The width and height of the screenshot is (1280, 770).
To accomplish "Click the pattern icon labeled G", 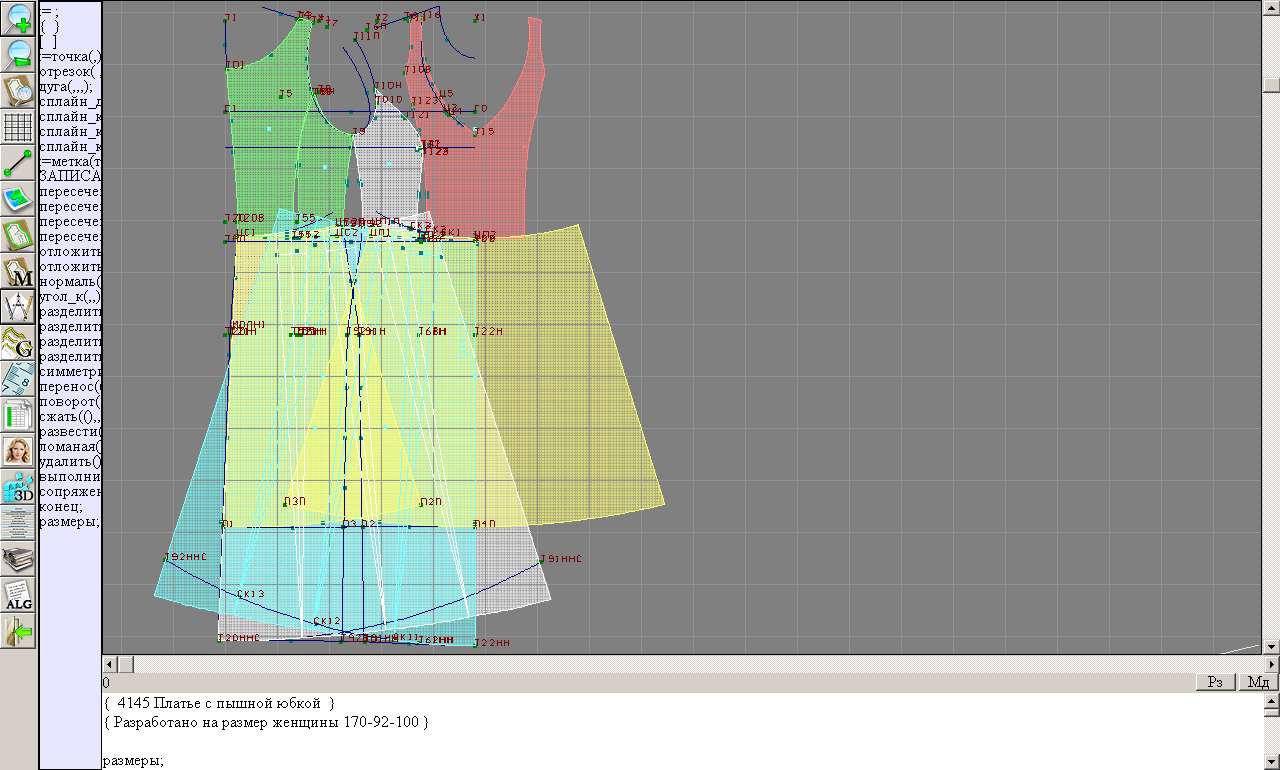I will tap(18, 343).
